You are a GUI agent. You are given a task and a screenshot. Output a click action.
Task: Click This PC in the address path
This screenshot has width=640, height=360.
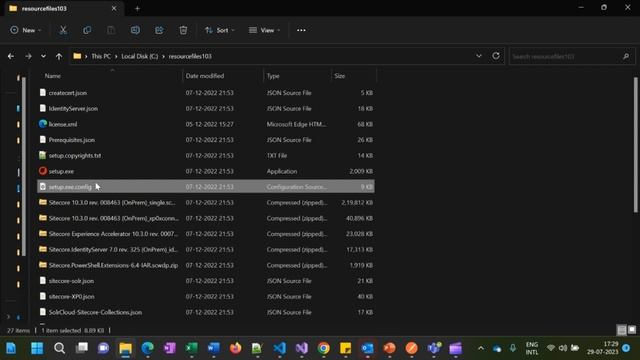pyautogui.click(x=101, y=56)
